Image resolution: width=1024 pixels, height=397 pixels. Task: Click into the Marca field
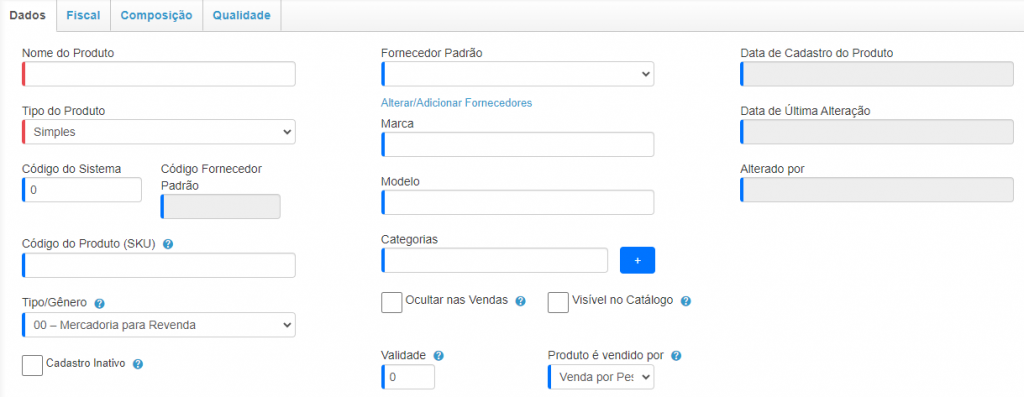(x=517, y=144)
